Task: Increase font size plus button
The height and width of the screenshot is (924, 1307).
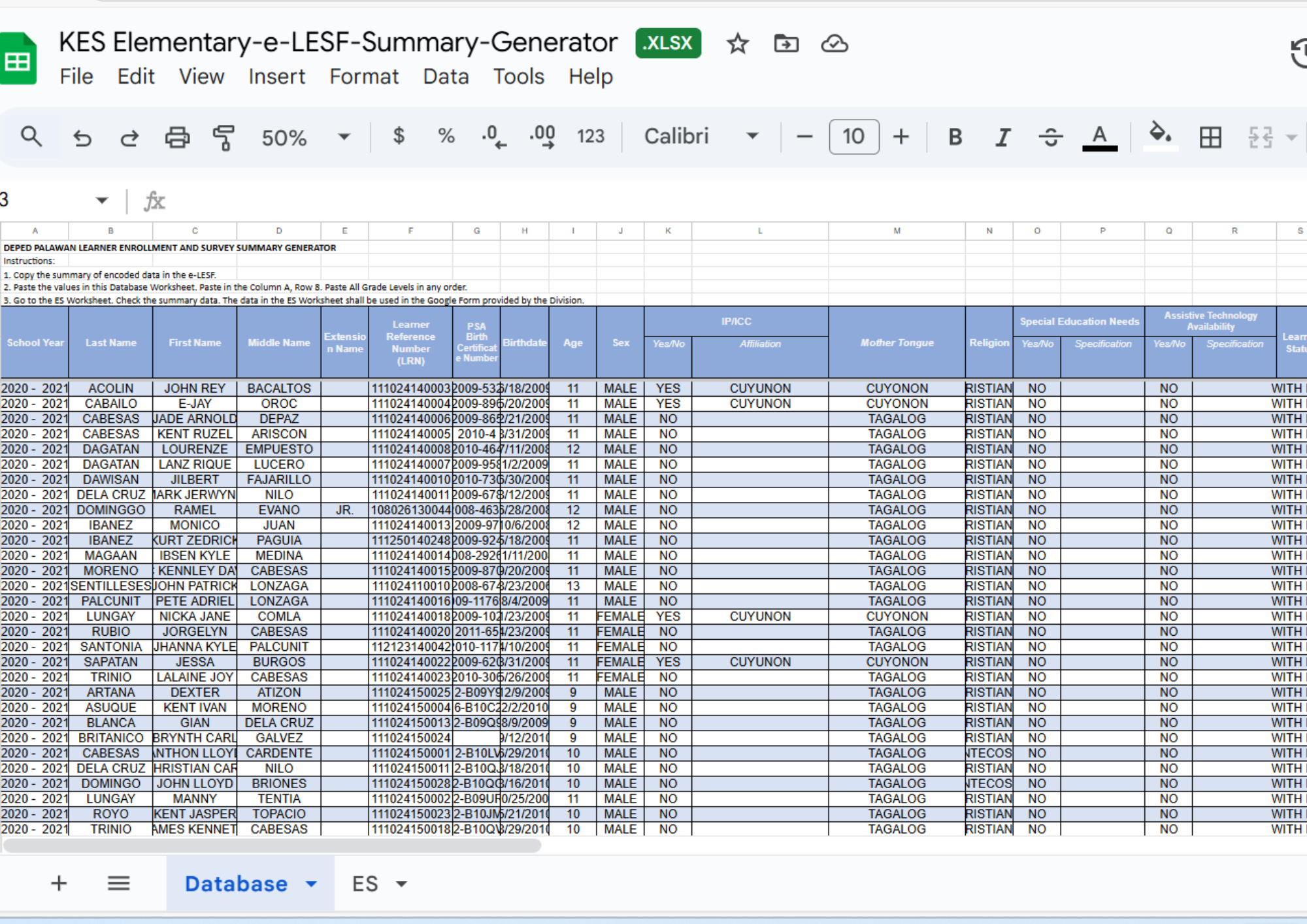Action: coord(901,137)
